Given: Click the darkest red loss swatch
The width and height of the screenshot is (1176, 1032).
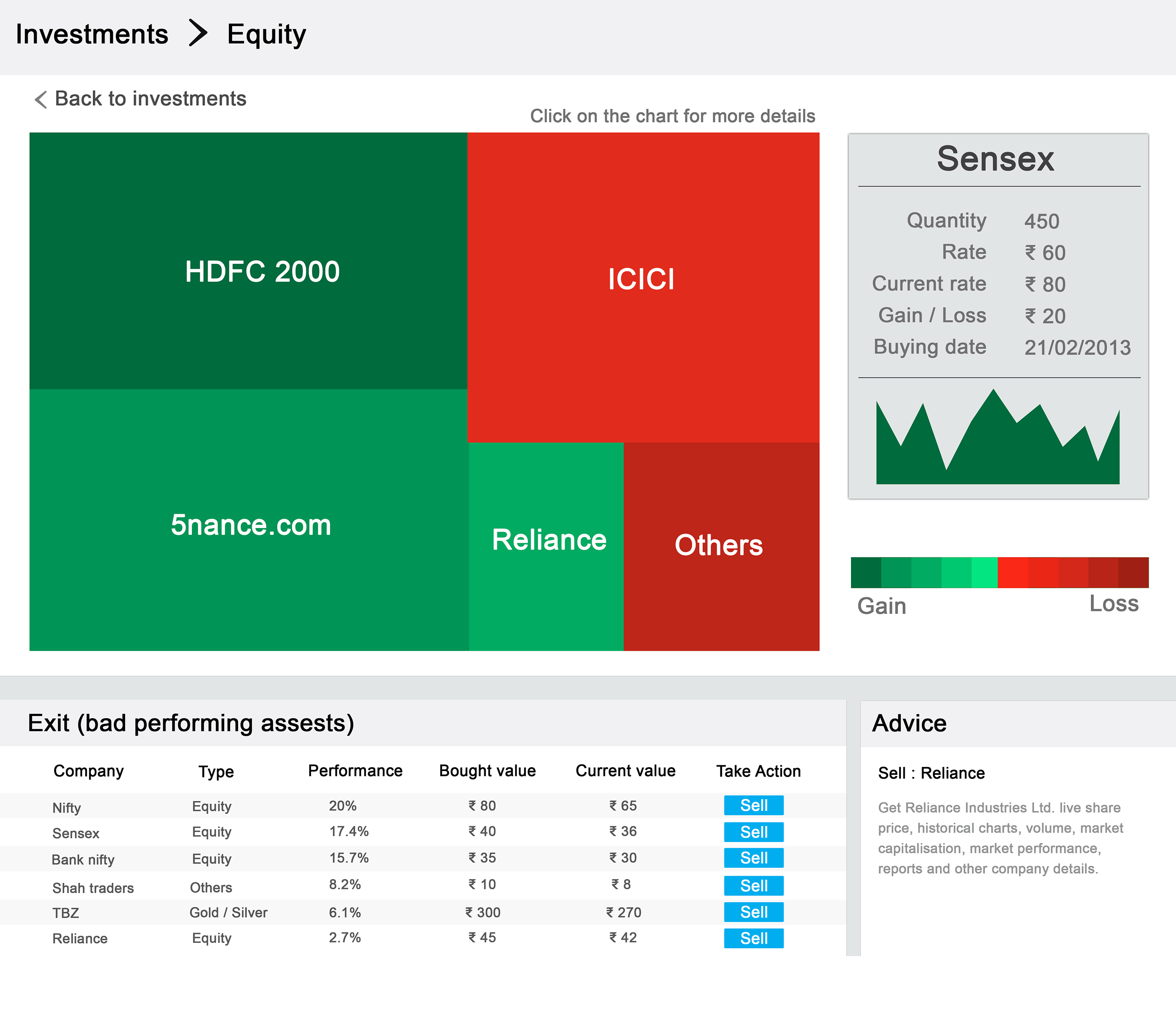Looking at the screenshot, I should pyautogui.click(x=1134, y=572).
